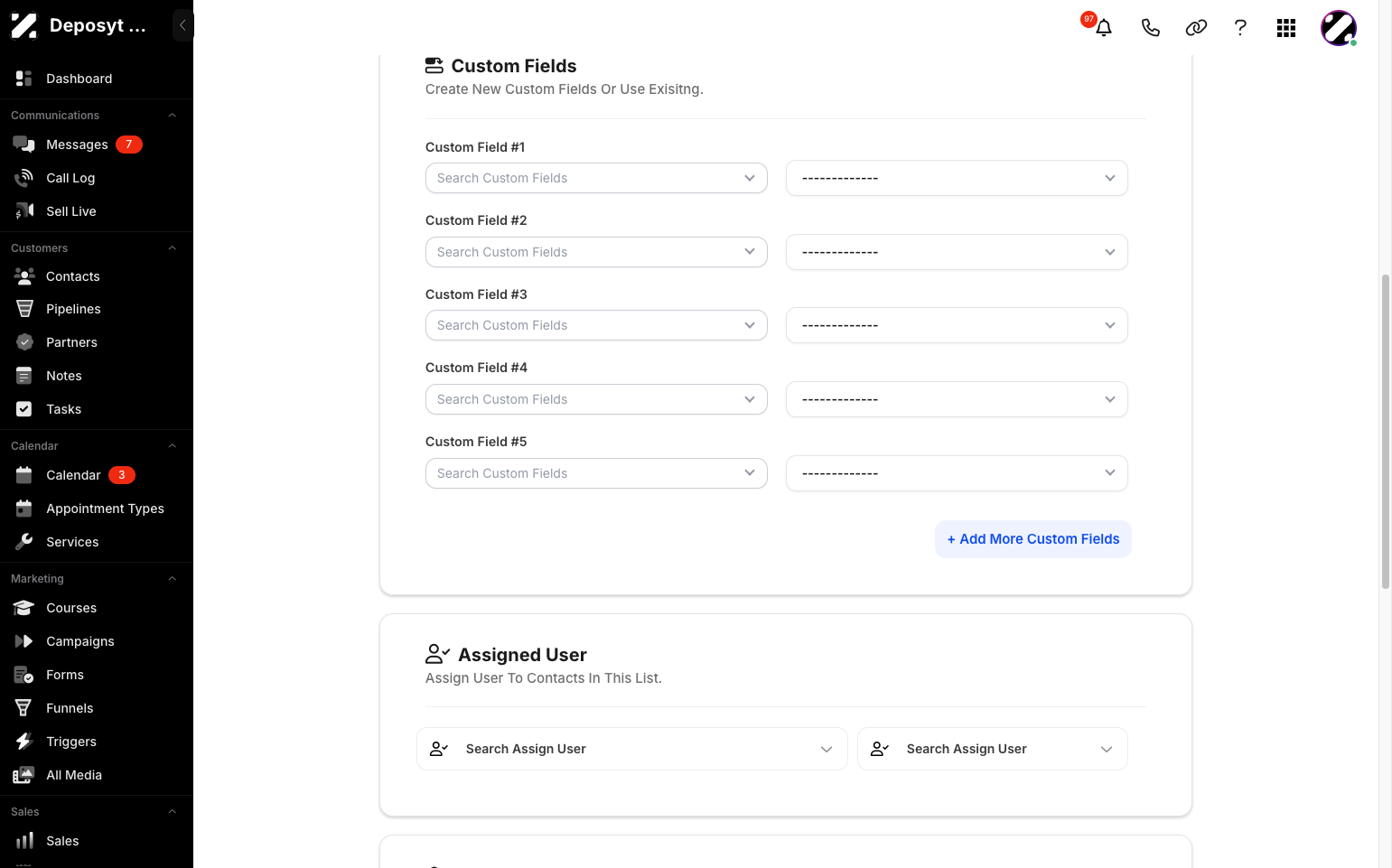1392x868 pixels.
Task: Collapse the Communications section
Action: pos(172,116)
